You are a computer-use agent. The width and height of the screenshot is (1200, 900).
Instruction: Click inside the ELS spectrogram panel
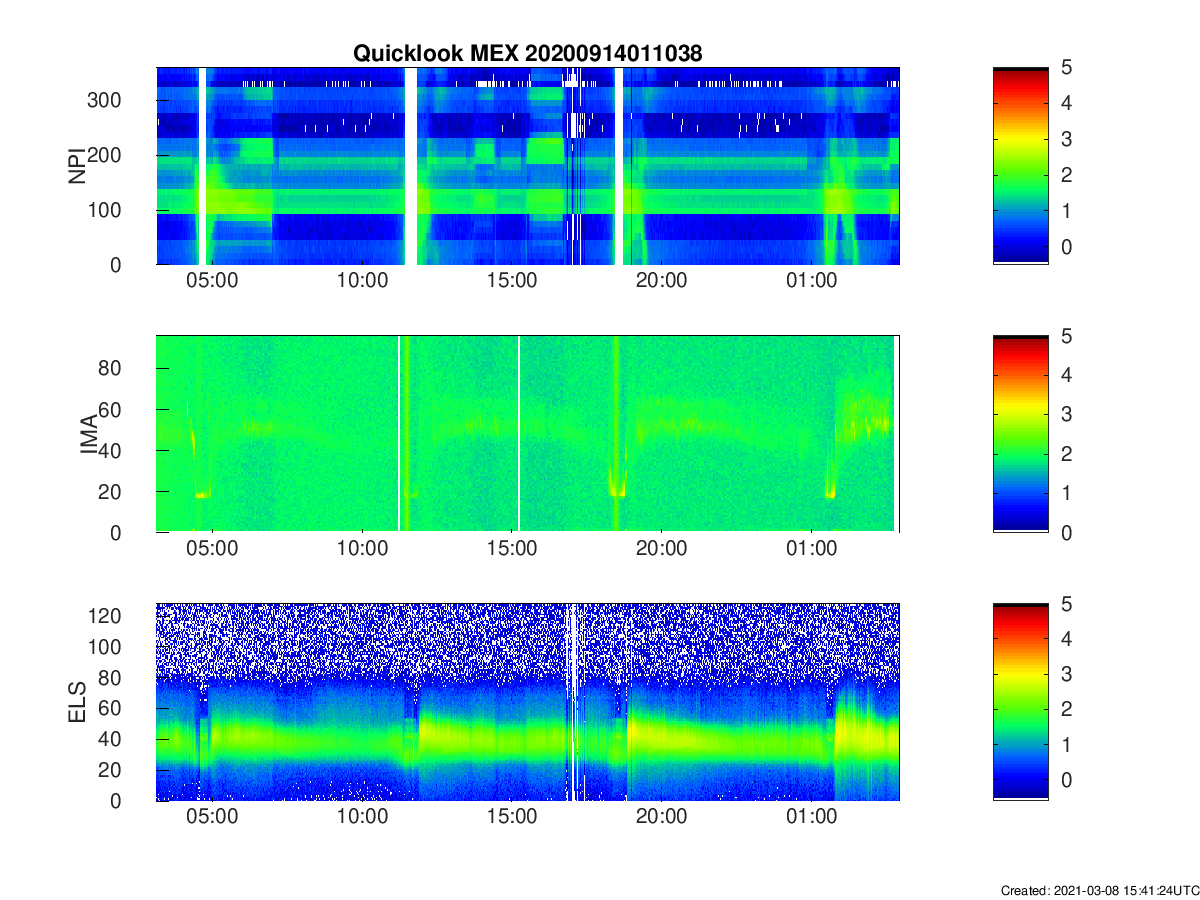528,702
